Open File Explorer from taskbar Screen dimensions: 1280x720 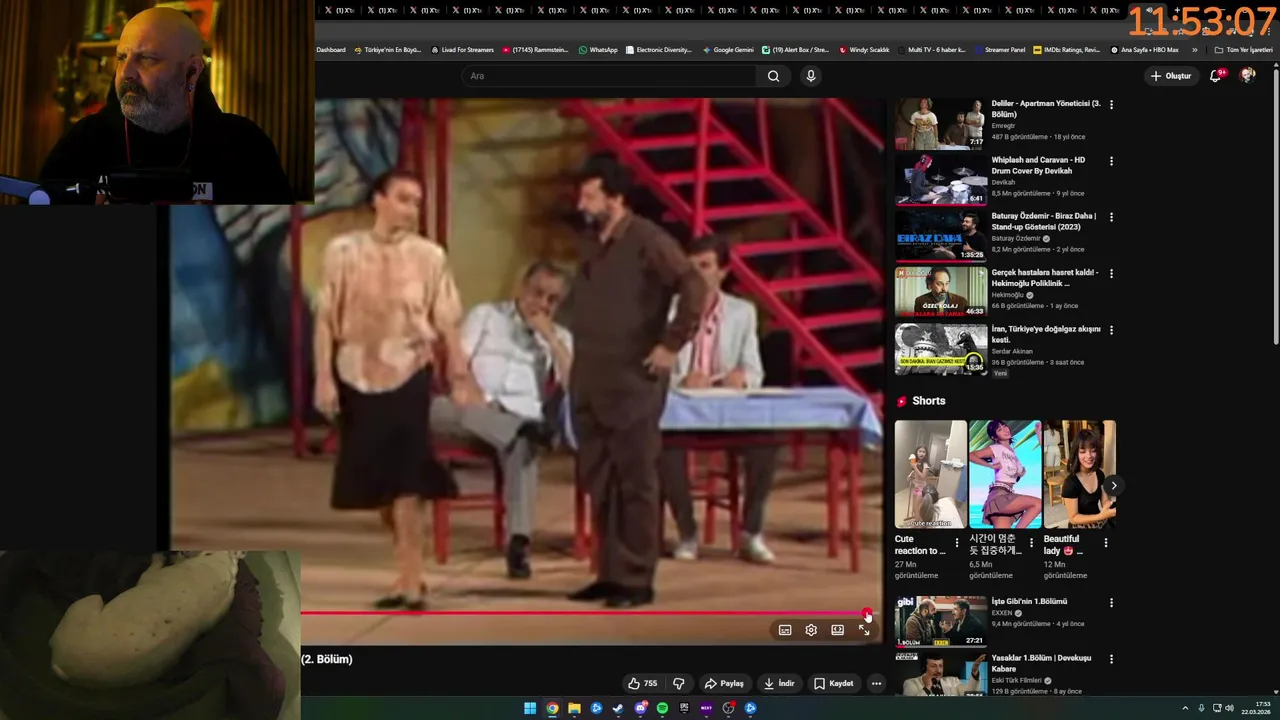point(574,708)
